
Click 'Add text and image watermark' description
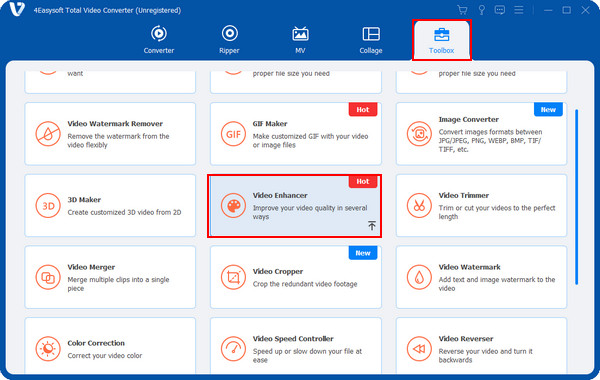point(496,284)
